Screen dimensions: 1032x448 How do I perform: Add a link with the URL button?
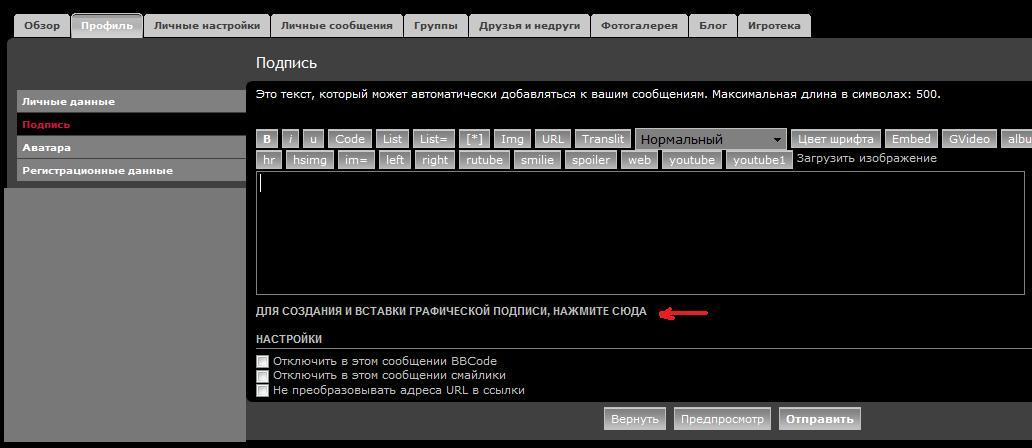coord(552,139)
